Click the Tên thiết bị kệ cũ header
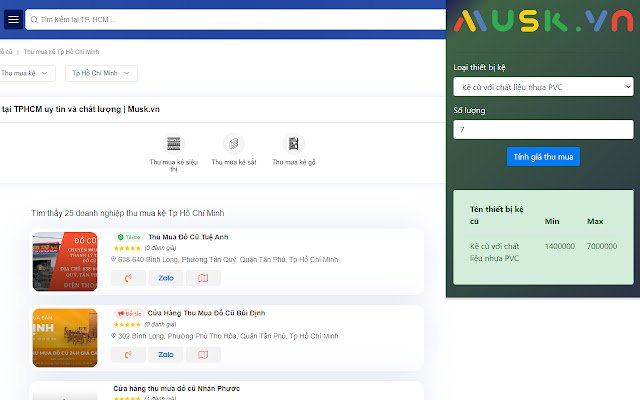Viewport: 640px width, 400px height. tap(497, 215)
